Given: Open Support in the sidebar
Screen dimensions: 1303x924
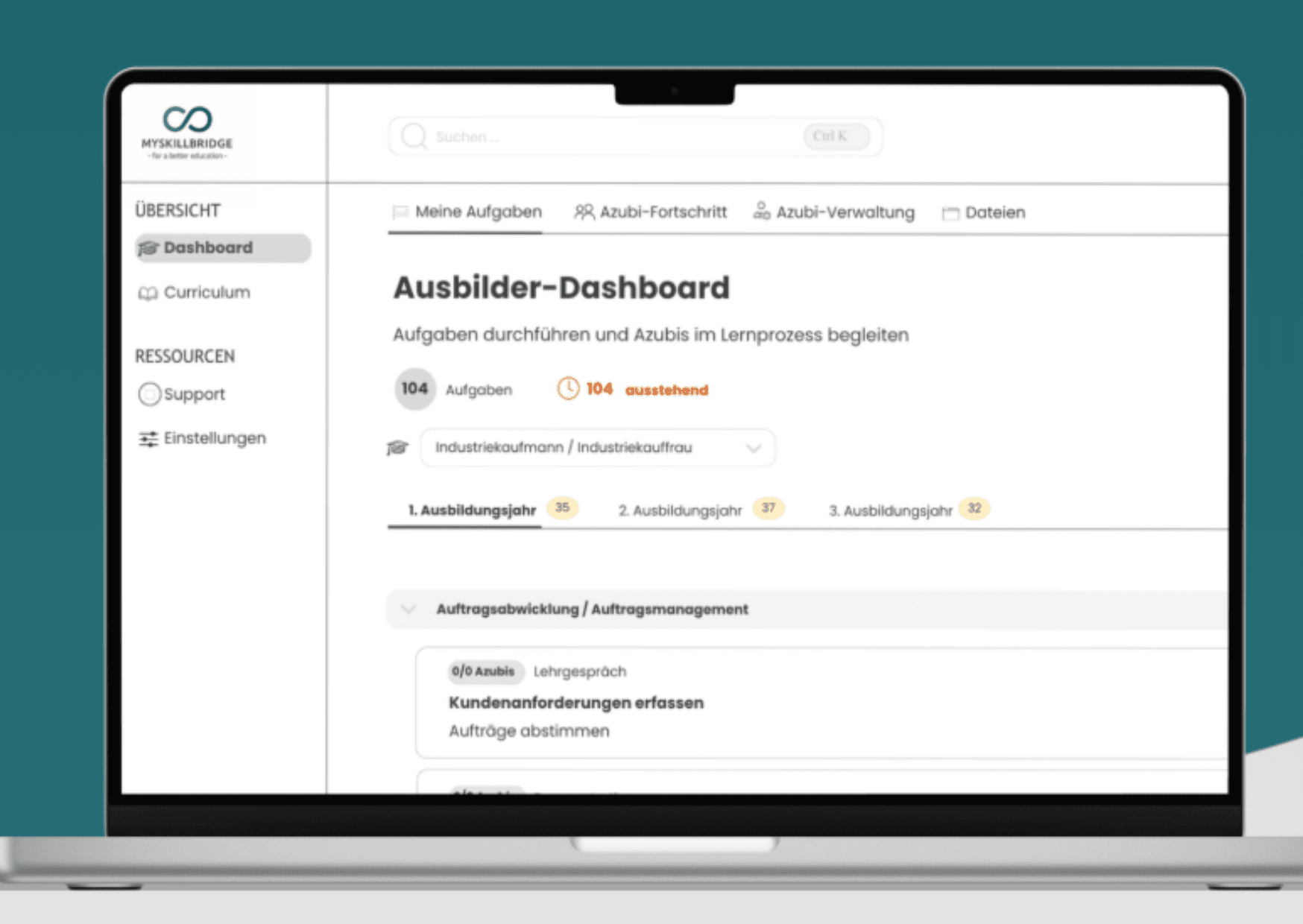Looking at the screenshot, I should (x=182, y=393).
